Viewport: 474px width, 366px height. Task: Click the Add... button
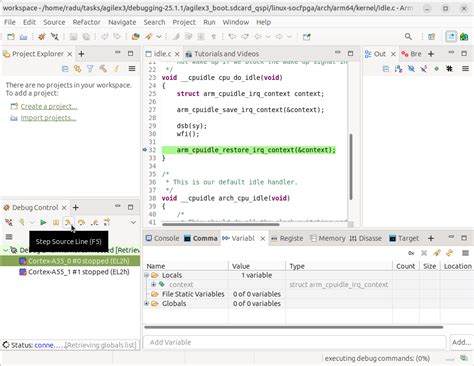coord(461,342)
